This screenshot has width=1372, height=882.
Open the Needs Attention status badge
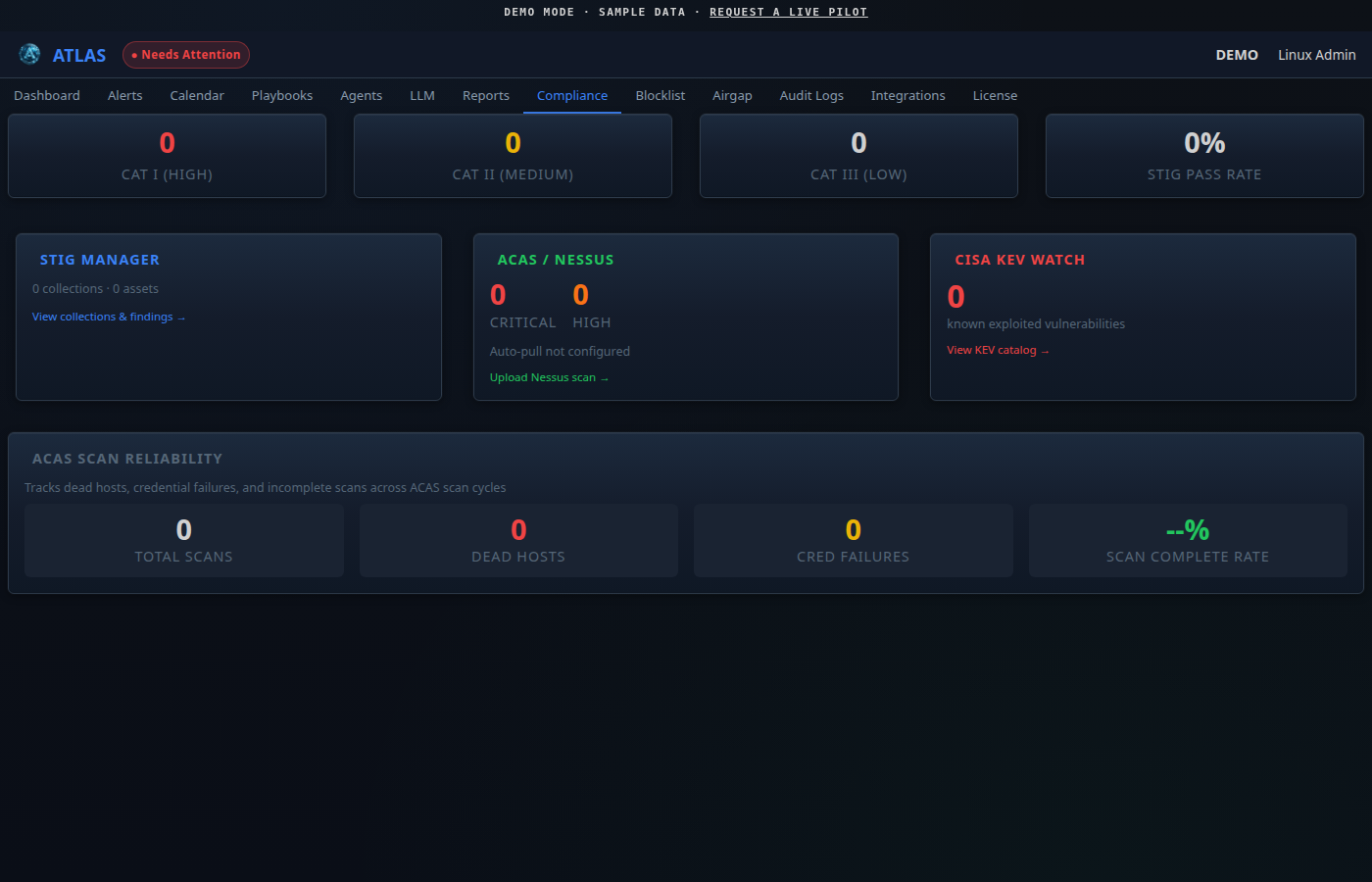click(x=186, y=55)
